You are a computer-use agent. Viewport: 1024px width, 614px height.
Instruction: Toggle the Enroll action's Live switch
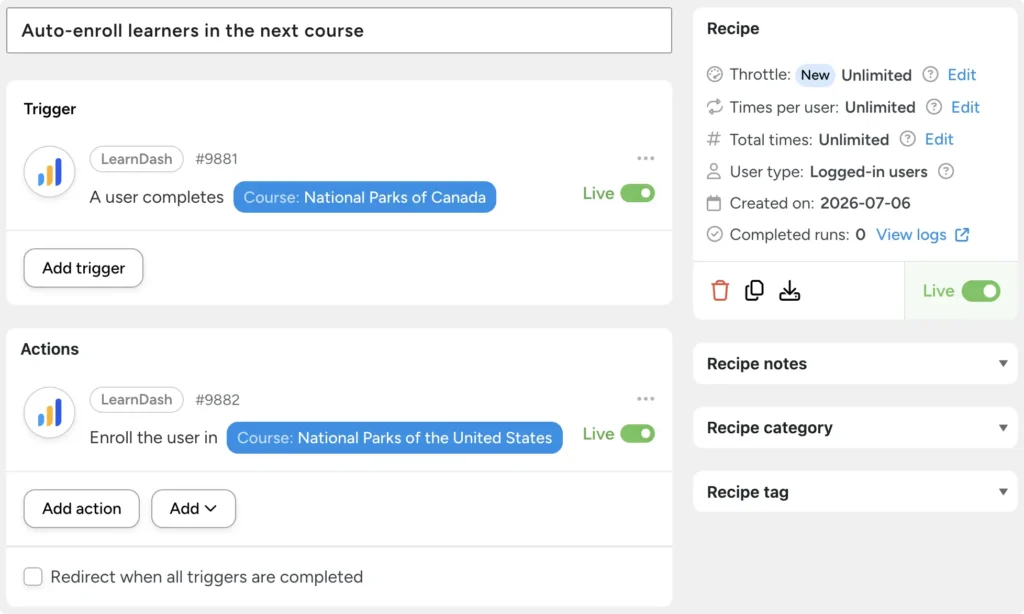tap(637, 434)
